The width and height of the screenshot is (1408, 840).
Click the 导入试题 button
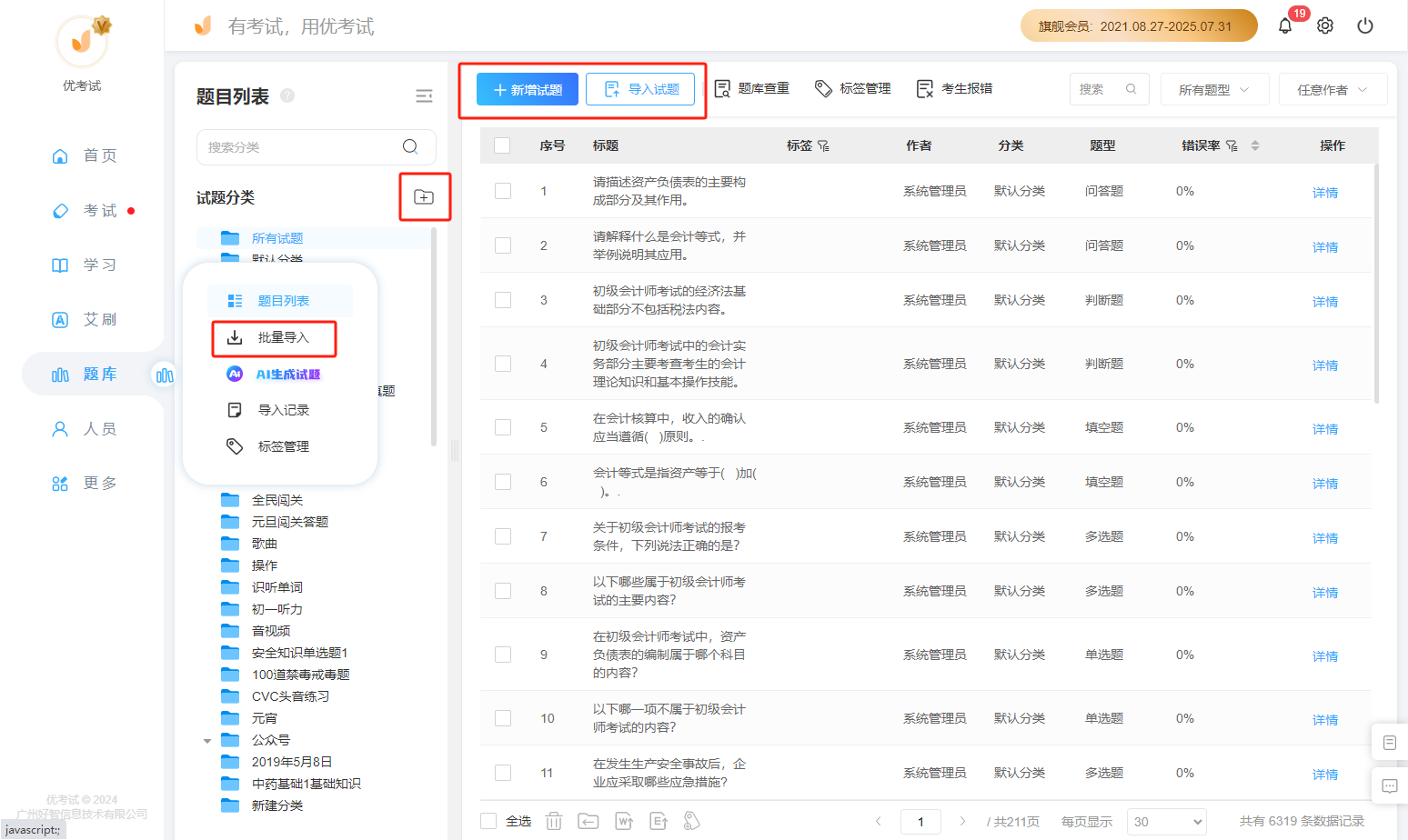pos(641,89)
